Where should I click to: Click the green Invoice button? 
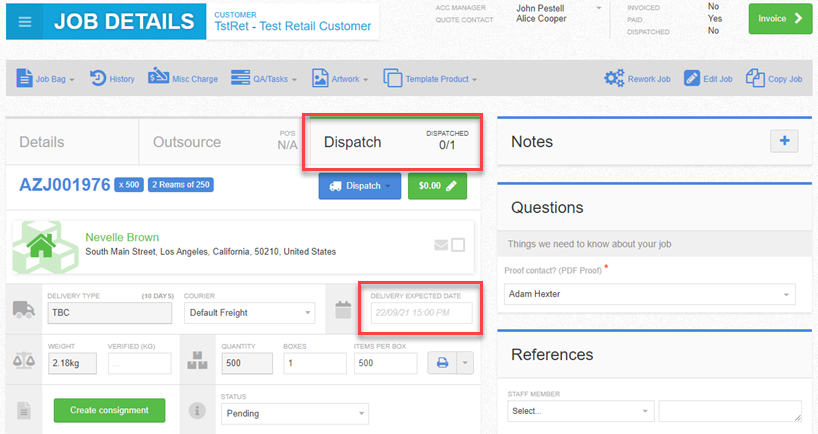[780, 19]
